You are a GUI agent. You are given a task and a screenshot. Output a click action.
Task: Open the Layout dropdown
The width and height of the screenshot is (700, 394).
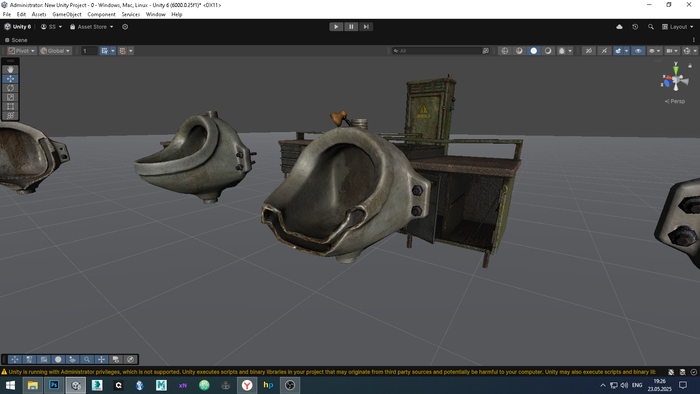tap(678, 27)
